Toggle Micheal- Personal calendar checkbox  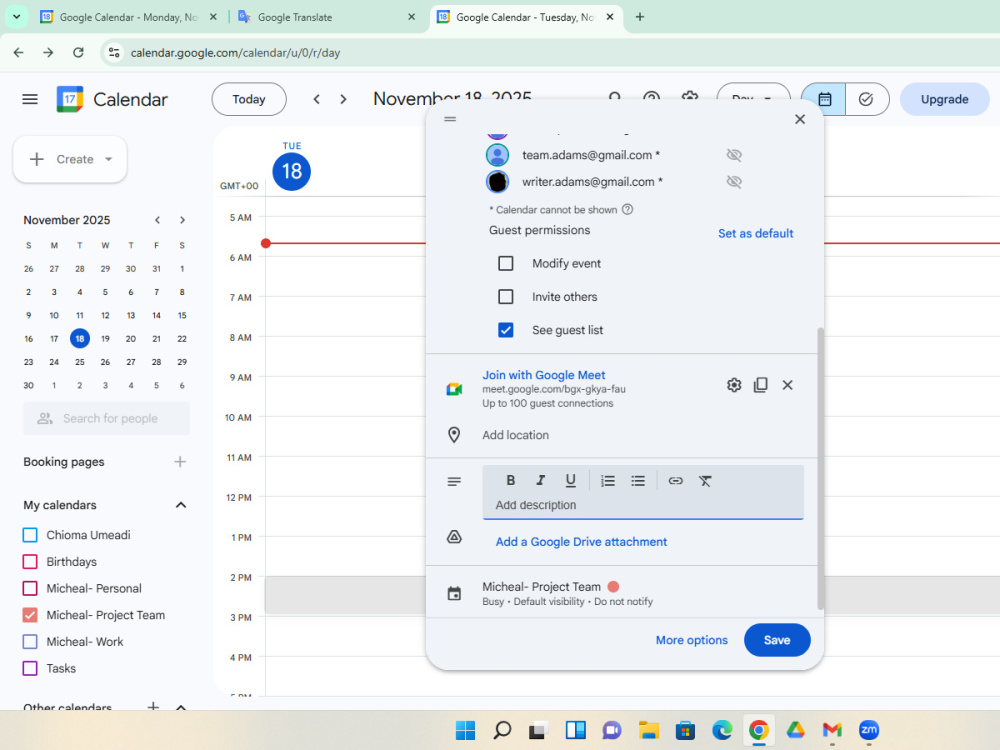click(30, 589)
